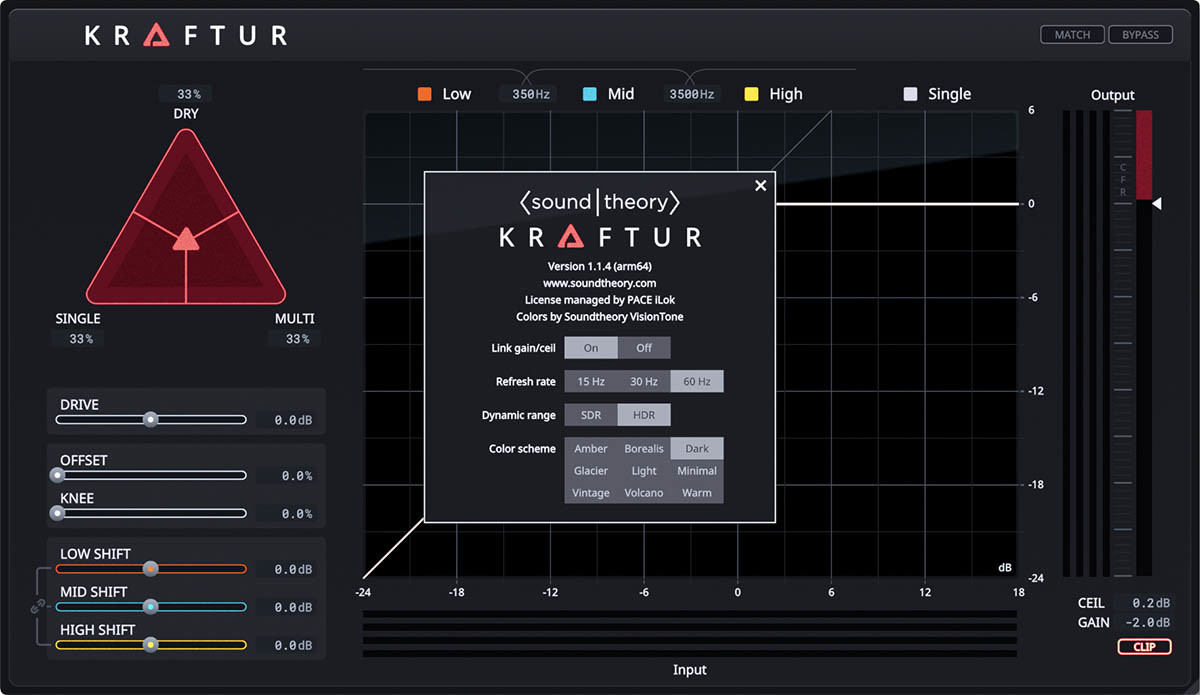Image resolution: width=1200 pixels, height=695 pixels.
Task: Click the Match button
Action: (1072, 35)
